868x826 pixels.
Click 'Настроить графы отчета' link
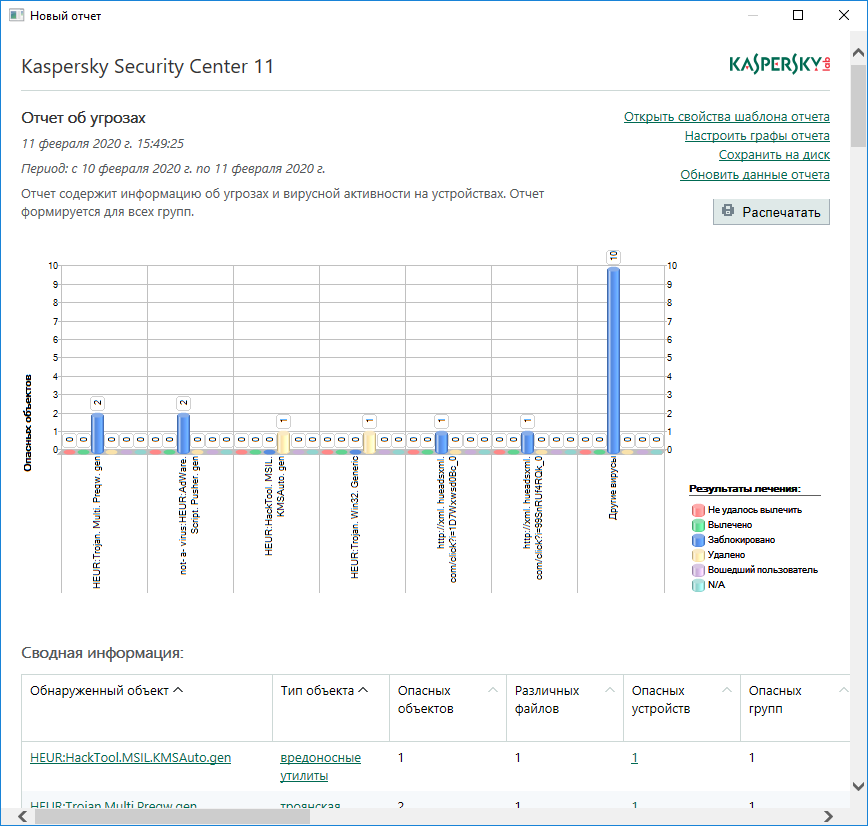coord(757,136)
